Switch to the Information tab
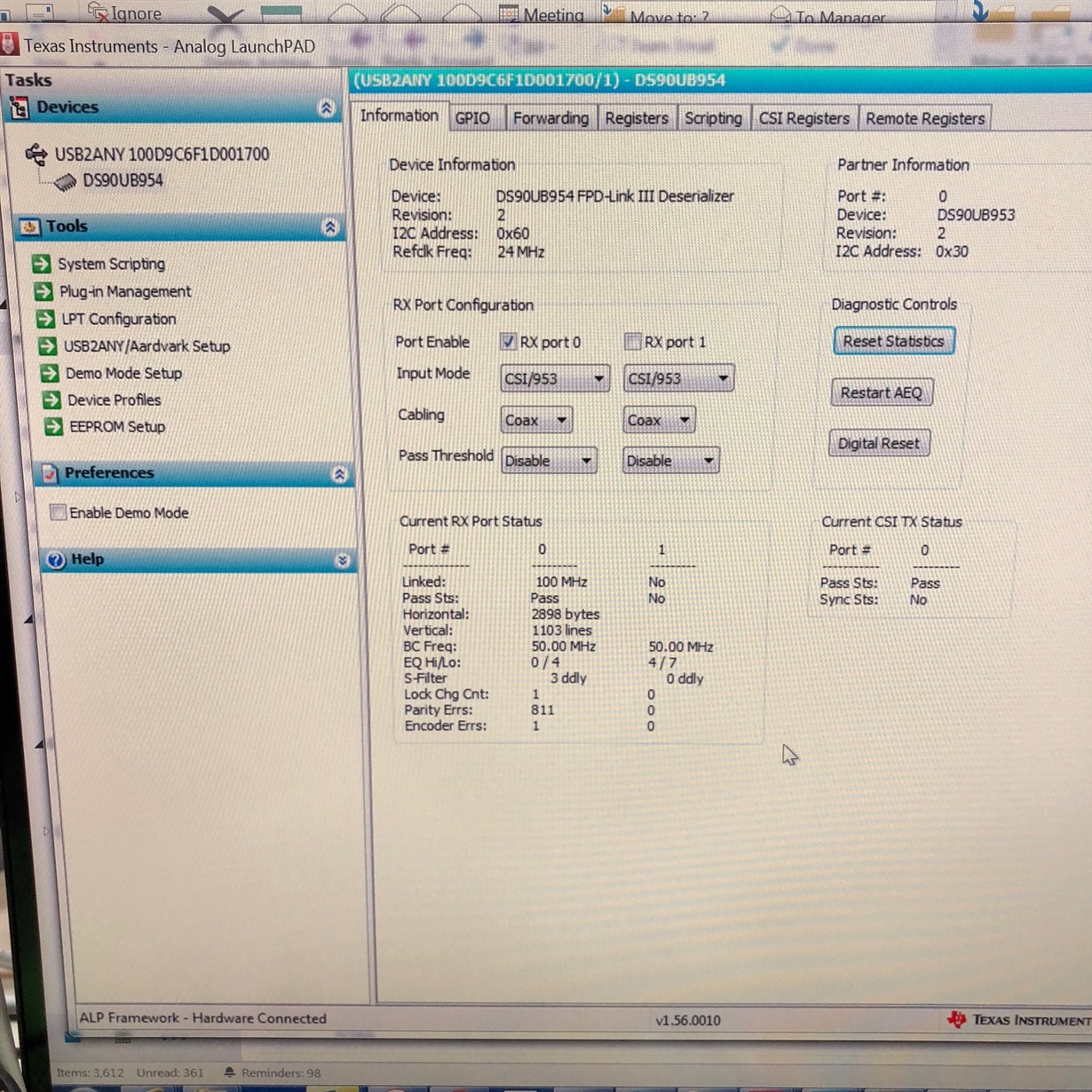Image resolution: width=1092 pixels, height=1092 pixels. (399, 116)
